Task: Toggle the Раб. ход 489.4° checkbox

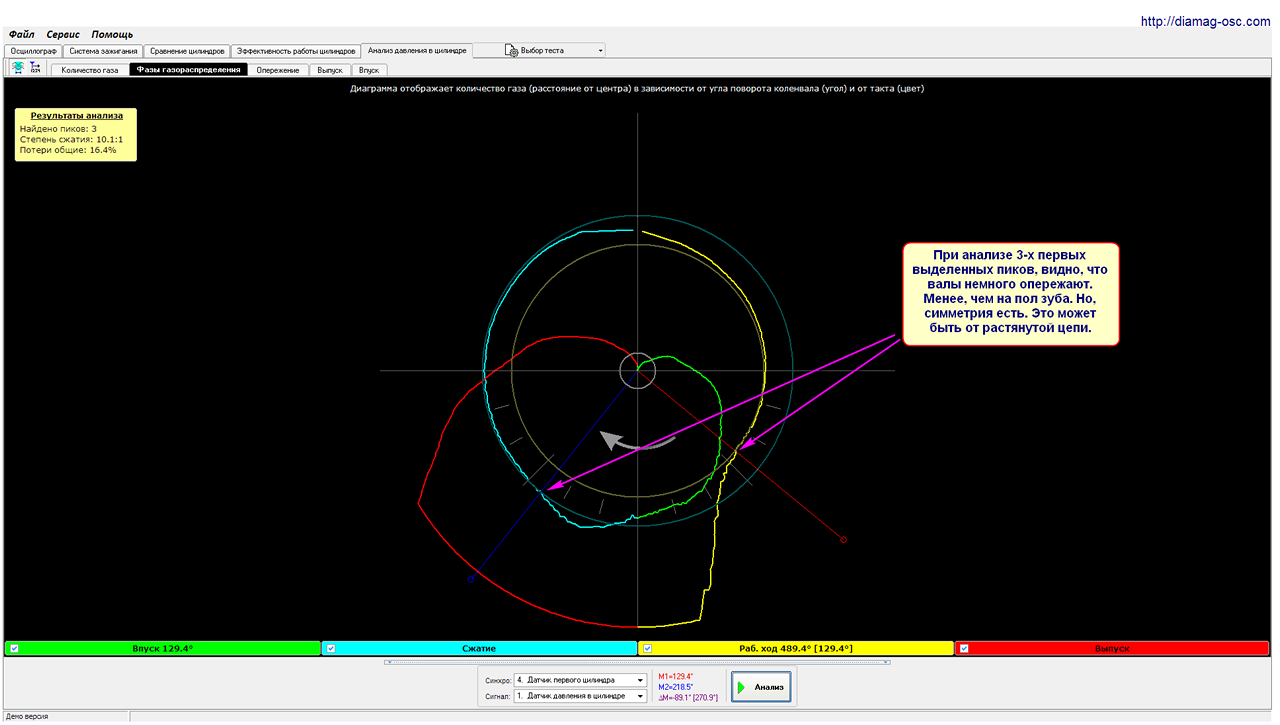Action: coord(647,648)
